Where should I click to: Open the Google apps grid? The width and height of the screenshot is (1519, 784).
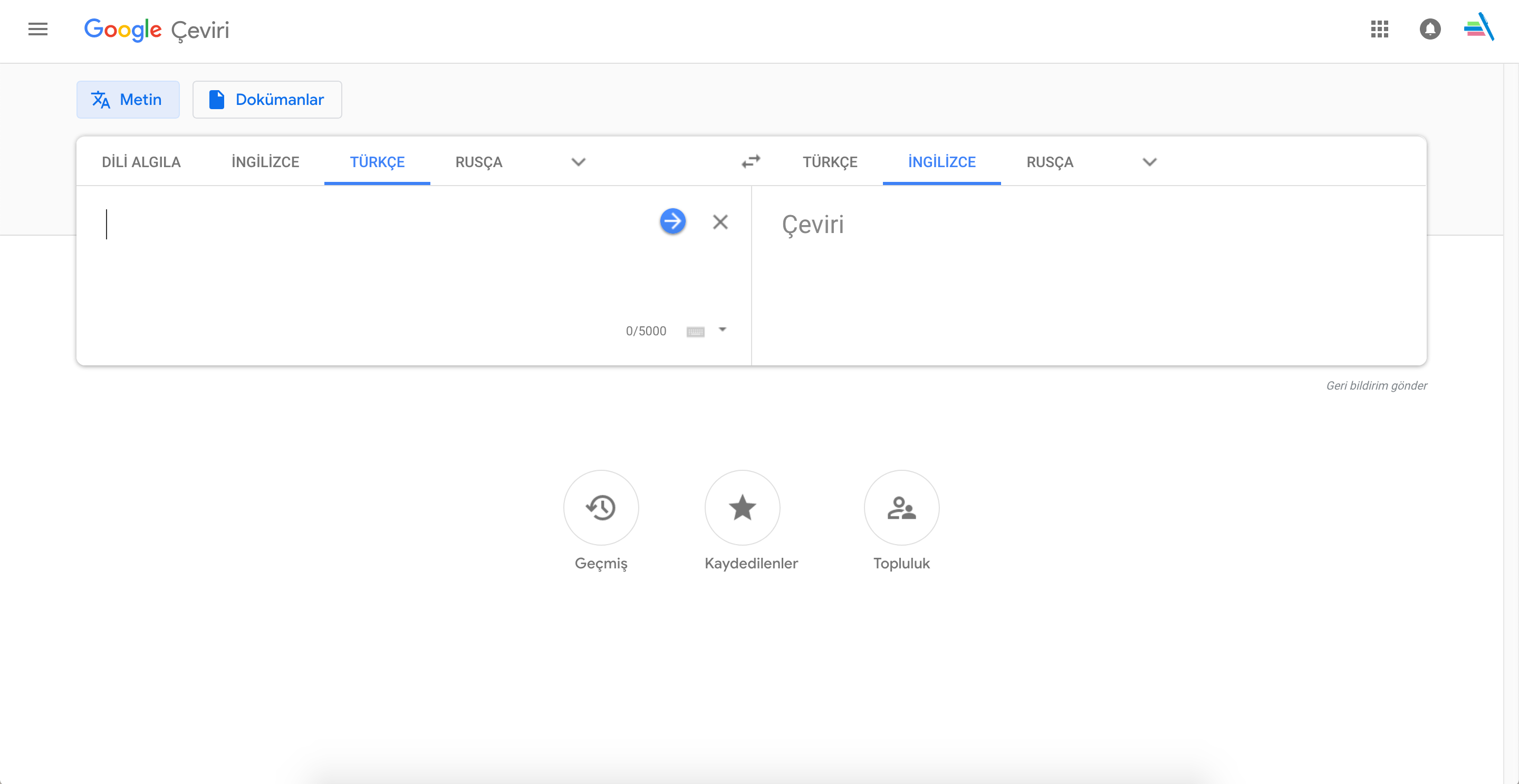coord(1379,29)
